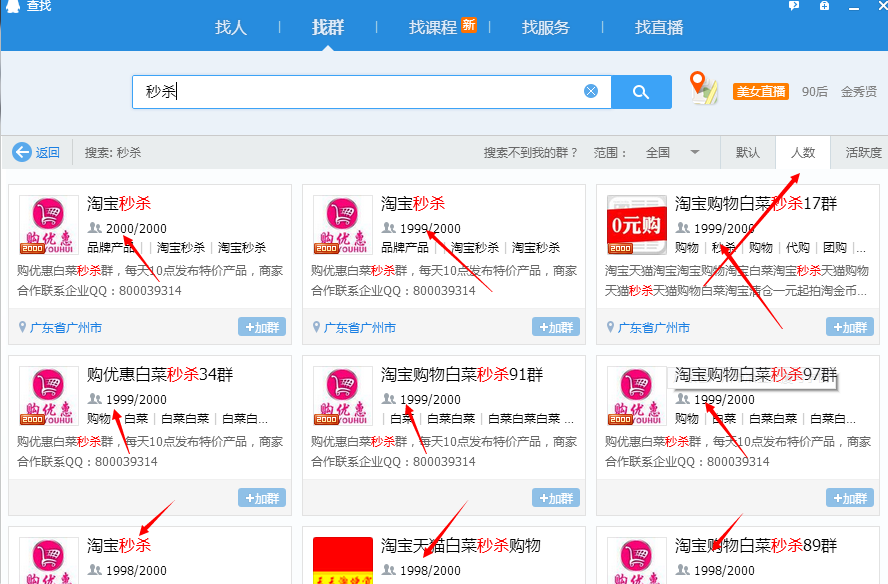This screenshot has height=584, width=888.
Task: Open the 淘宝购物白菜秒杀17群 group title
Action: point(755,203)
